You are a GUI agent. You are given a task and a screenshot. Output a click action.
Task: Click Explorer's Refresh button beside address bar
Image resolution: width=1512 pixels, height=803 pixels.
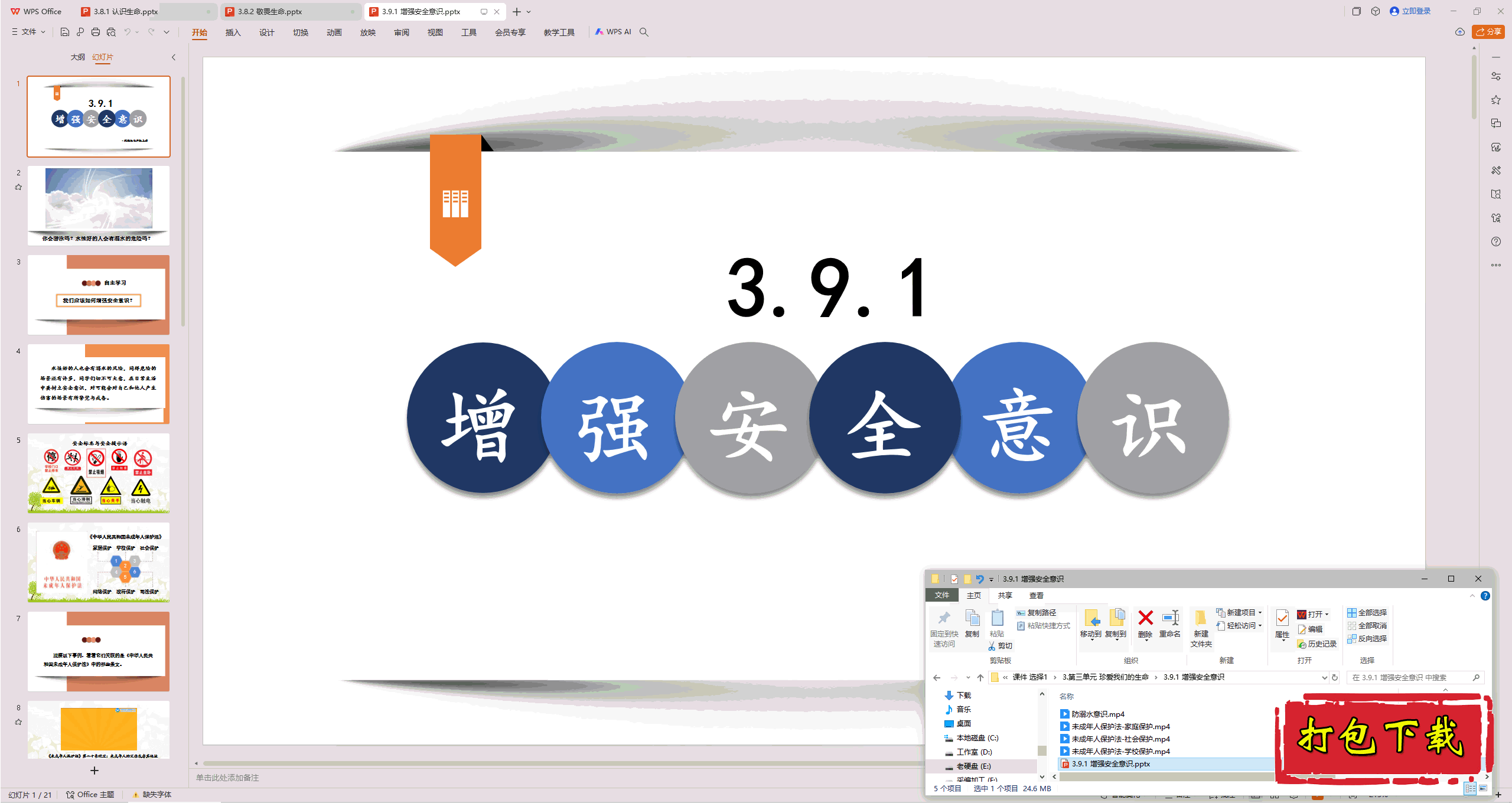[x=1335, y=677]
